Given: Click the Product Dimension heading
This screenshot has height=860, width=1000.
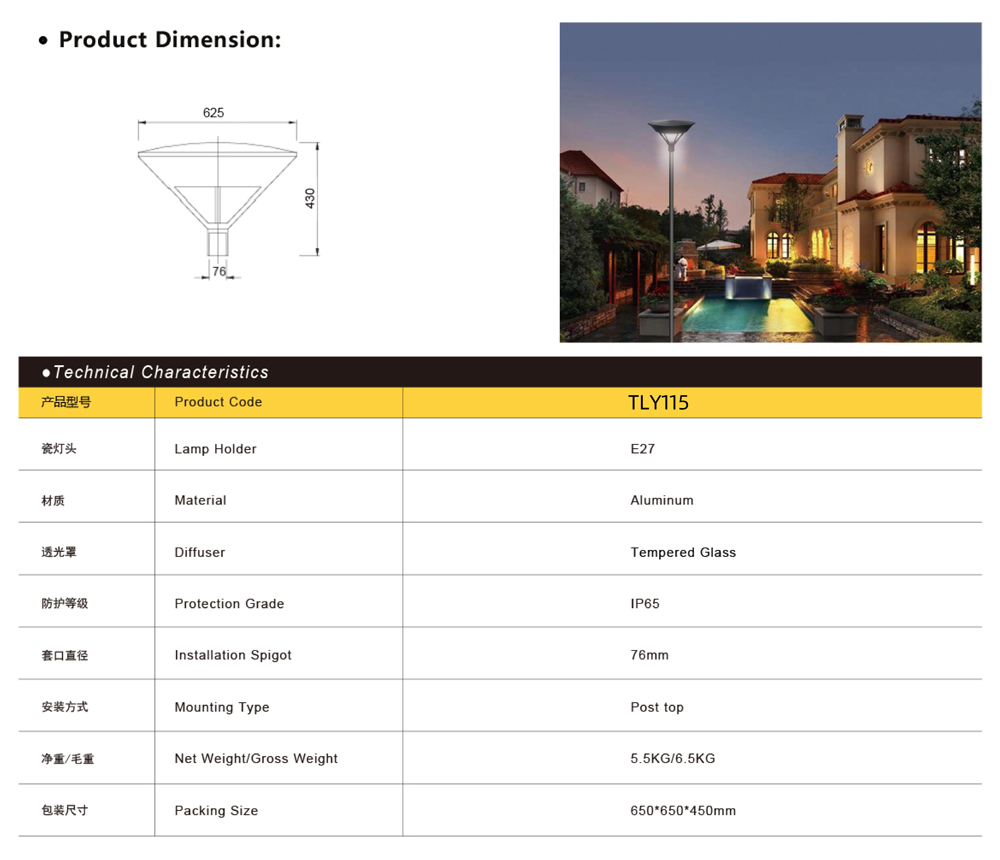Looking at the screenshot, I should [x=169, y=40].
